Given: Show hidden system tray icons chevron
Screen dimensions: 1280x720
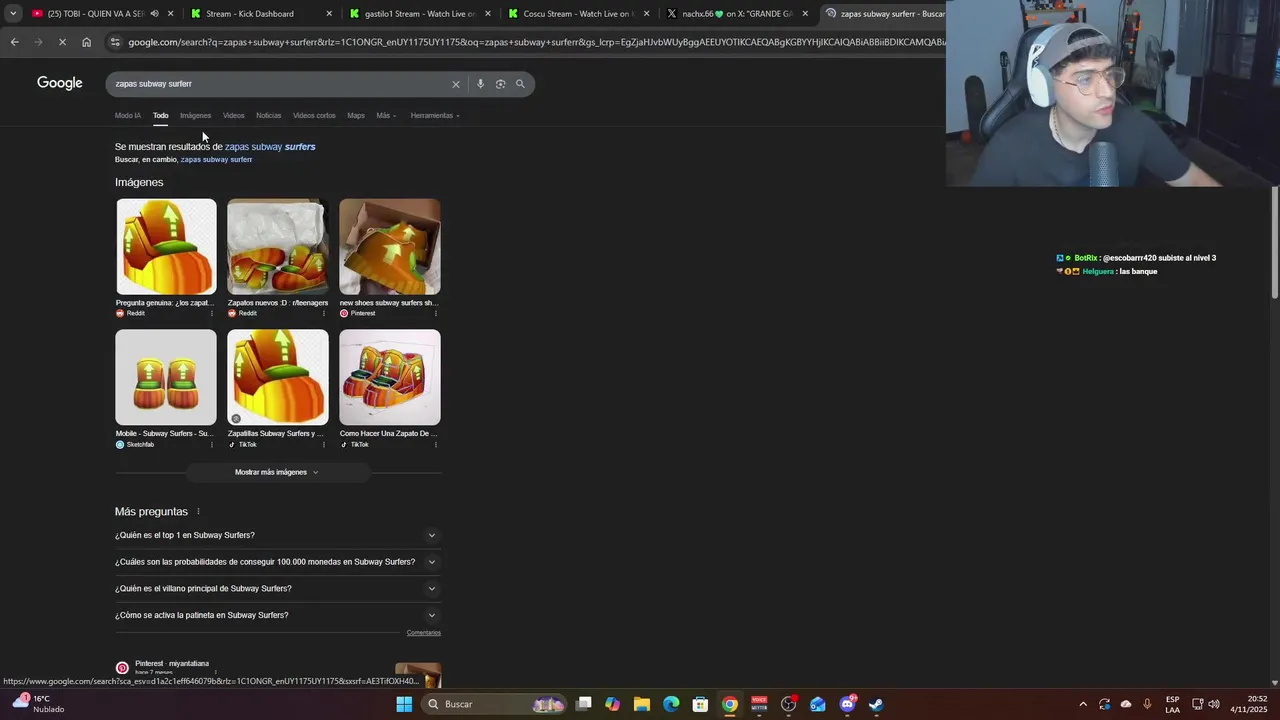Looking at the screenshot, I should 1082,704.
